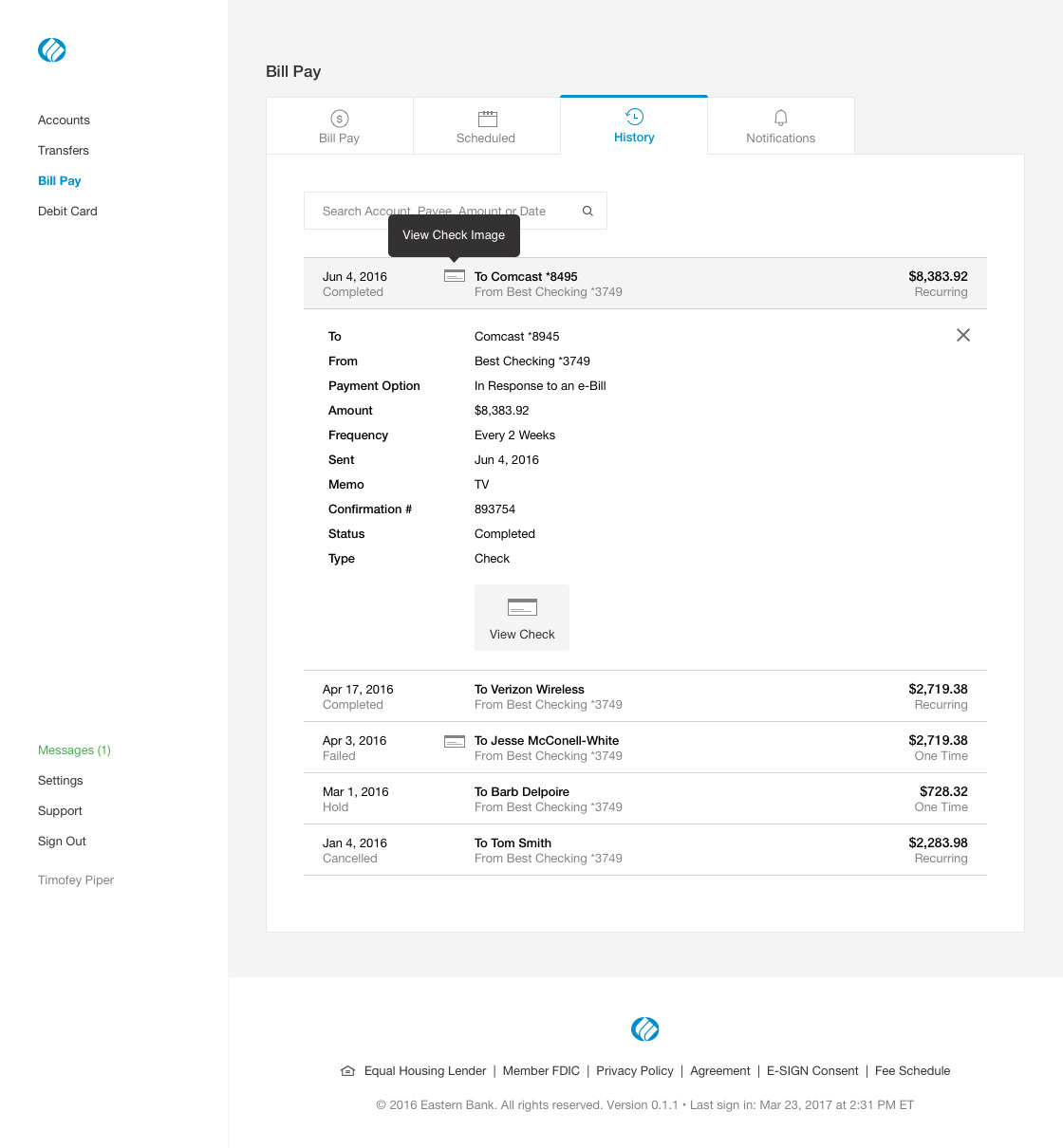1063x1148 pixels.
Task: Click the confirmation number 893754
Action: (495, 509)
